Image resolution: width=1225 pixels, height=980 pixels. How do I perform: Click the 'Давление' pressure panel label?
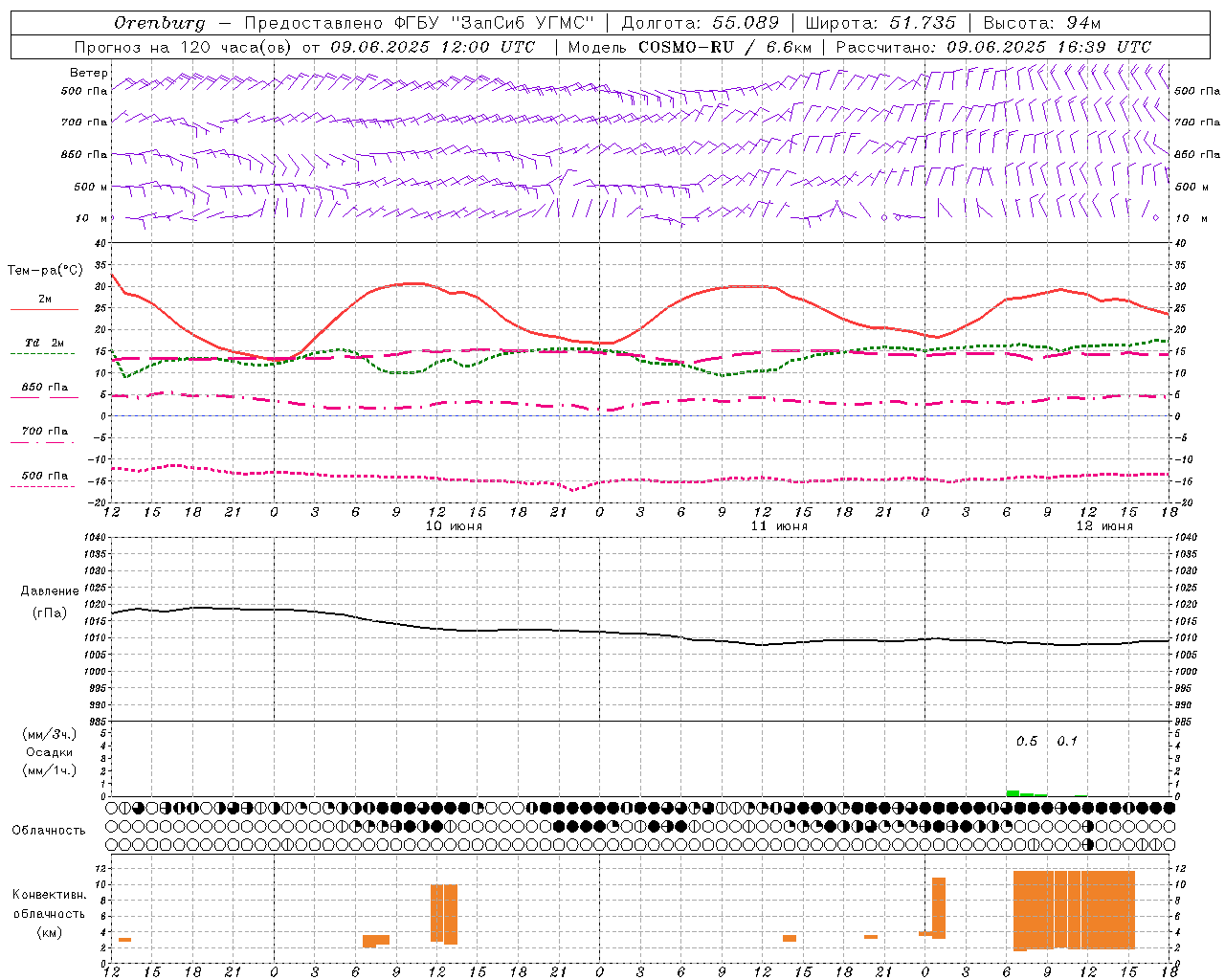coord(50,590)
